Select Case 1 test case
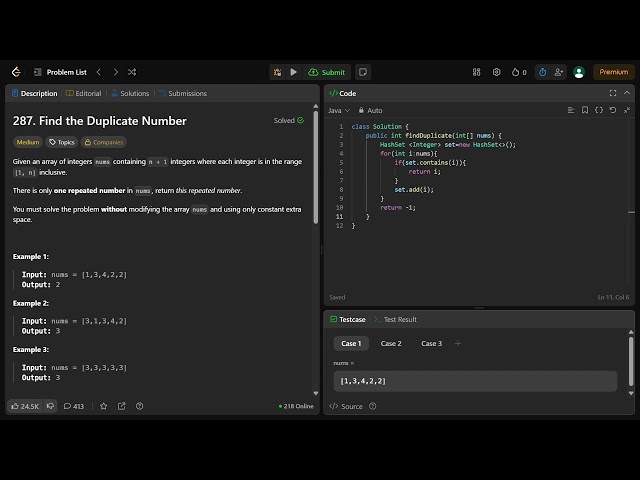640x480 pixels. pyautogui.click(x=351, y=344)
